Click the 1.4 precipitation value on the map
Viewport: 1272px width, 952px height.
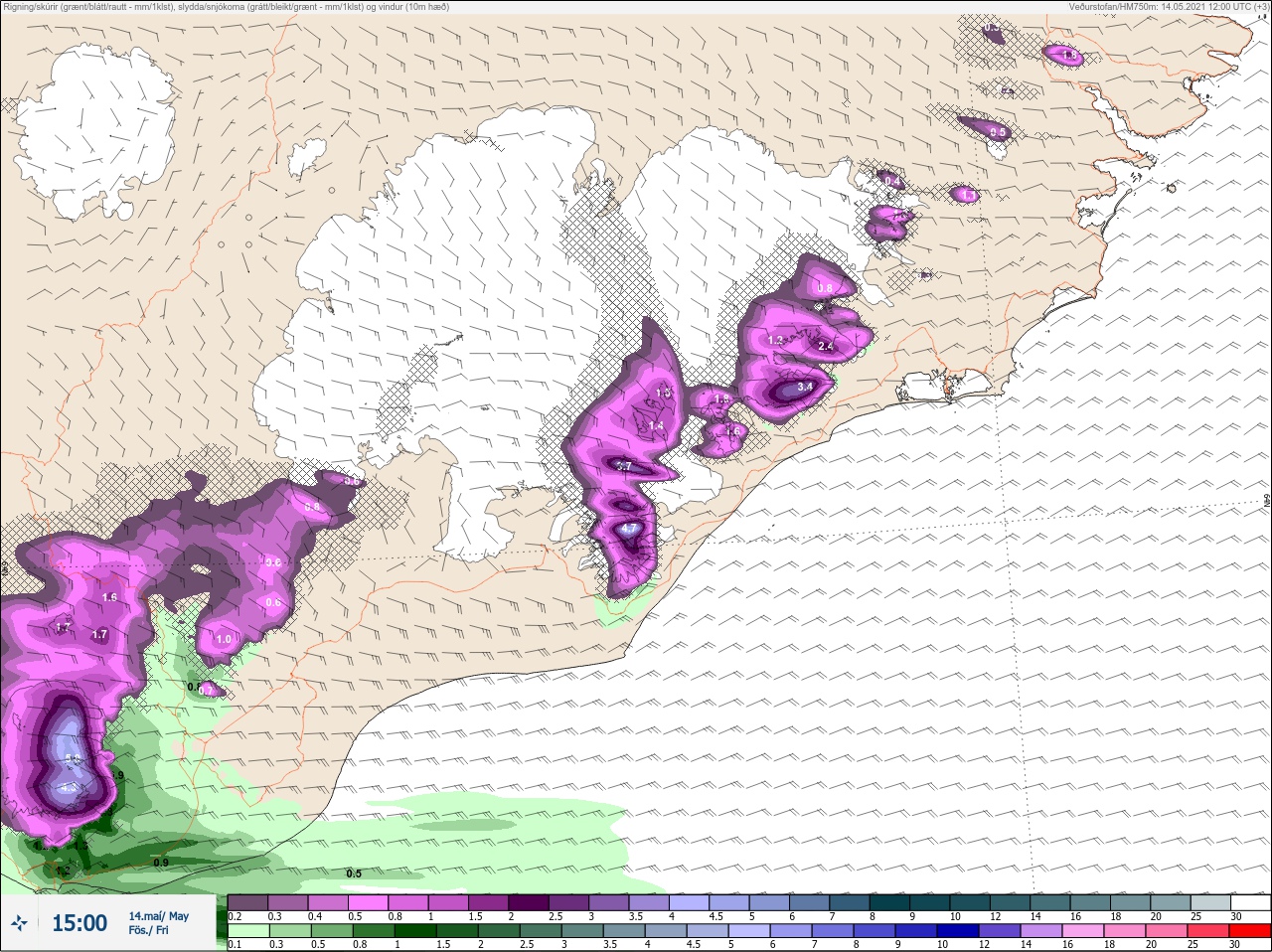pos(656,425)
